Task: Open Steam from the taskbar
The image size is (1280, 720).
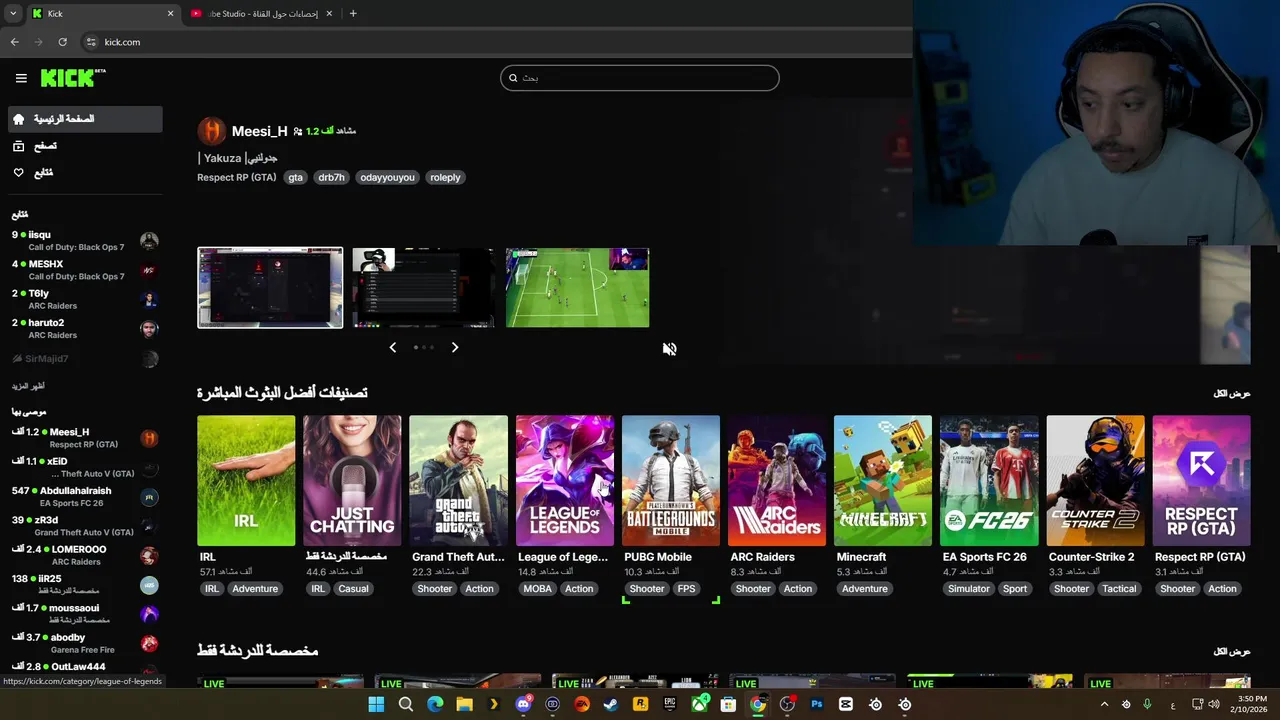Action: (611, 704)
